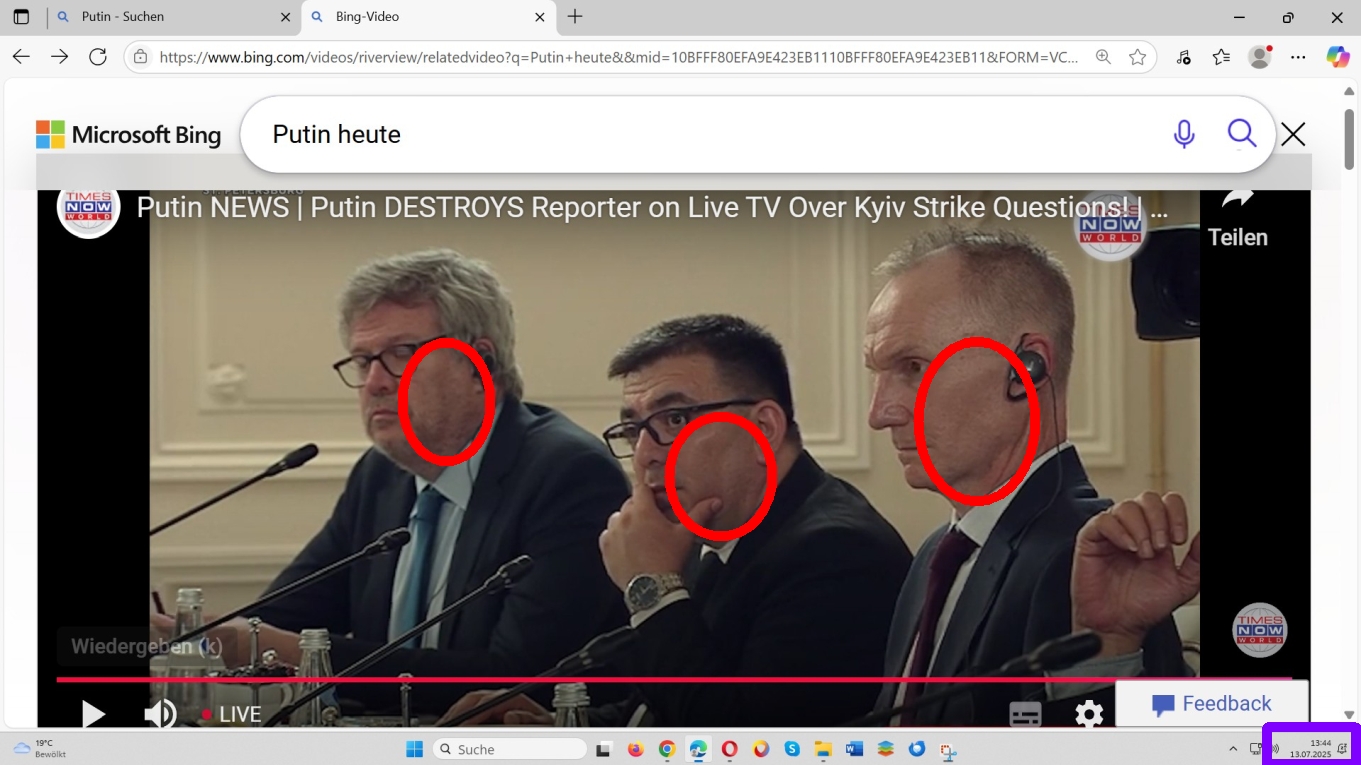Play the video with the play button
This screenshot has width=1361, height=765.
tap(93, 713)
